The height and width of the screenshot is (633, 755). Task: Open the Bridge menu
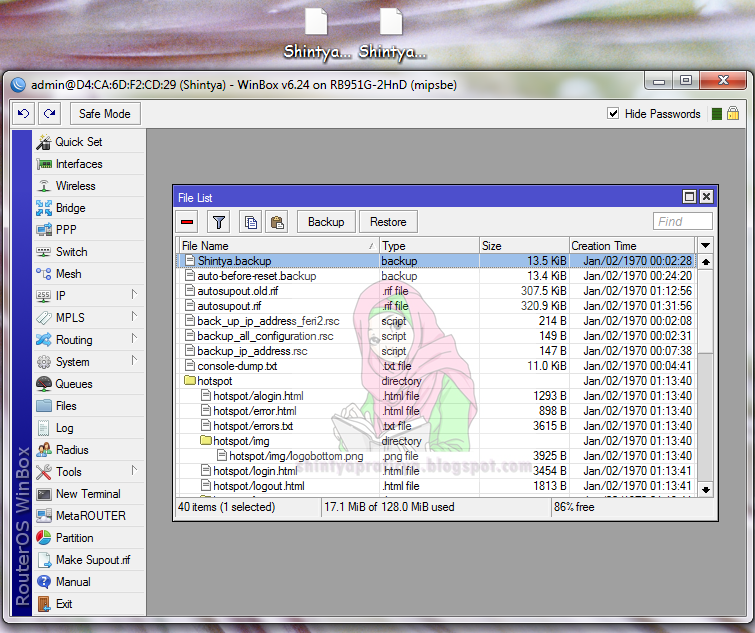90,208
